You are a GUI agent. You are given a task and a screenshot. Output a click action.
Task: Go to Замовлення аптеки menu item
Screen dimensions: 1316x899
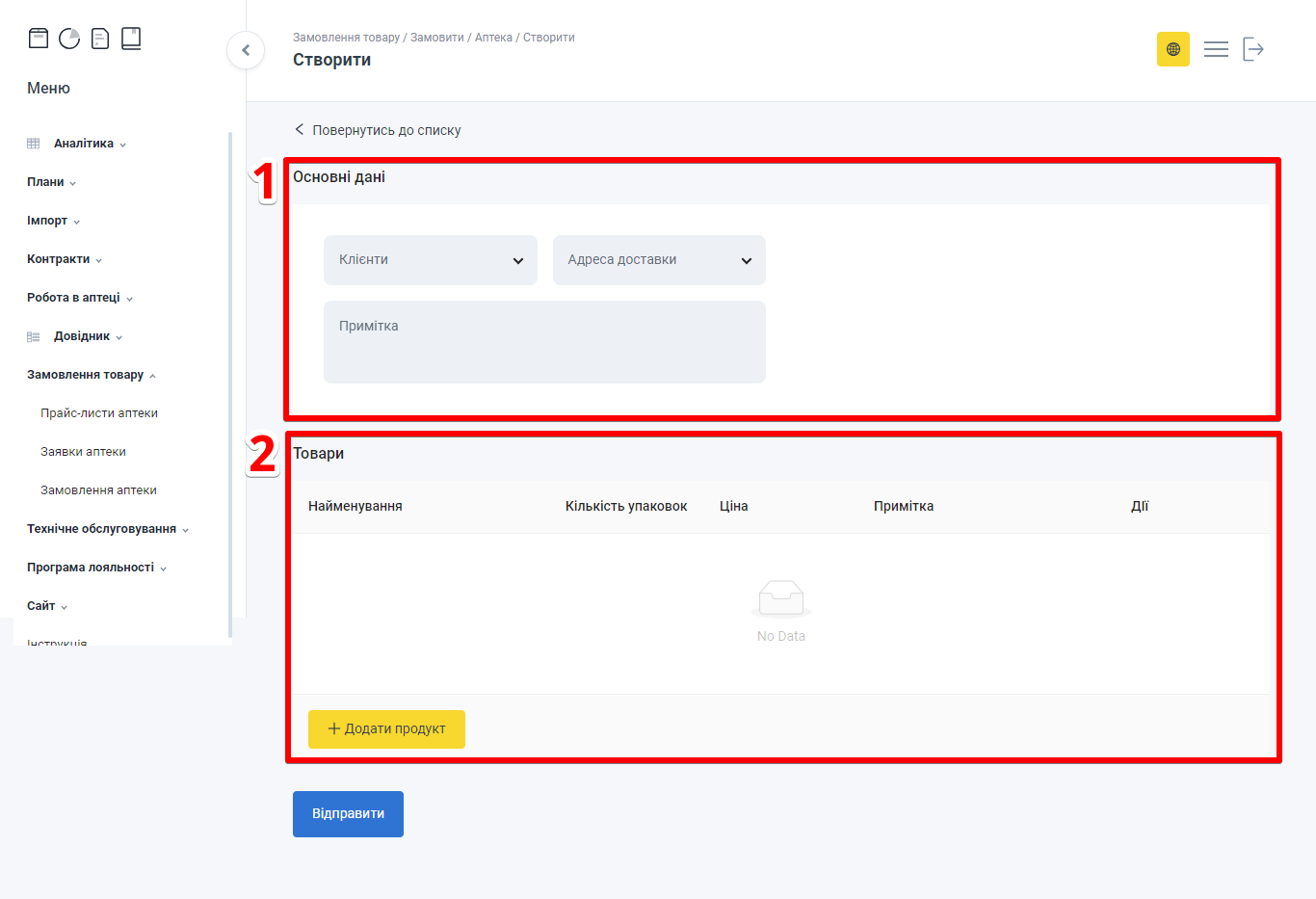tap(98, 490)
